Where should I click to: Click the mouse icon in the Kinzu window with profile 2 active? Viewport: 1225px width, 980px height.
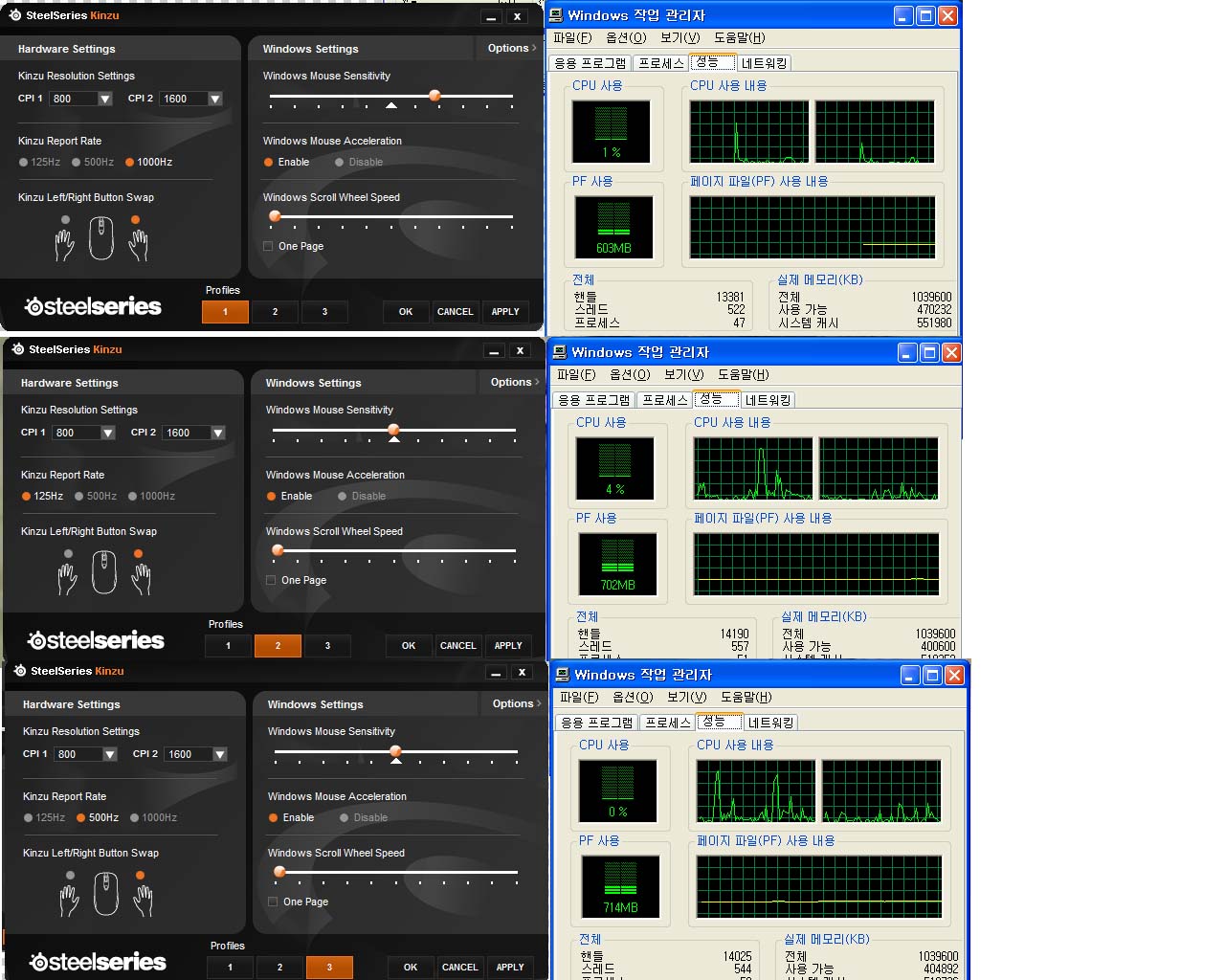click(104, 572)
